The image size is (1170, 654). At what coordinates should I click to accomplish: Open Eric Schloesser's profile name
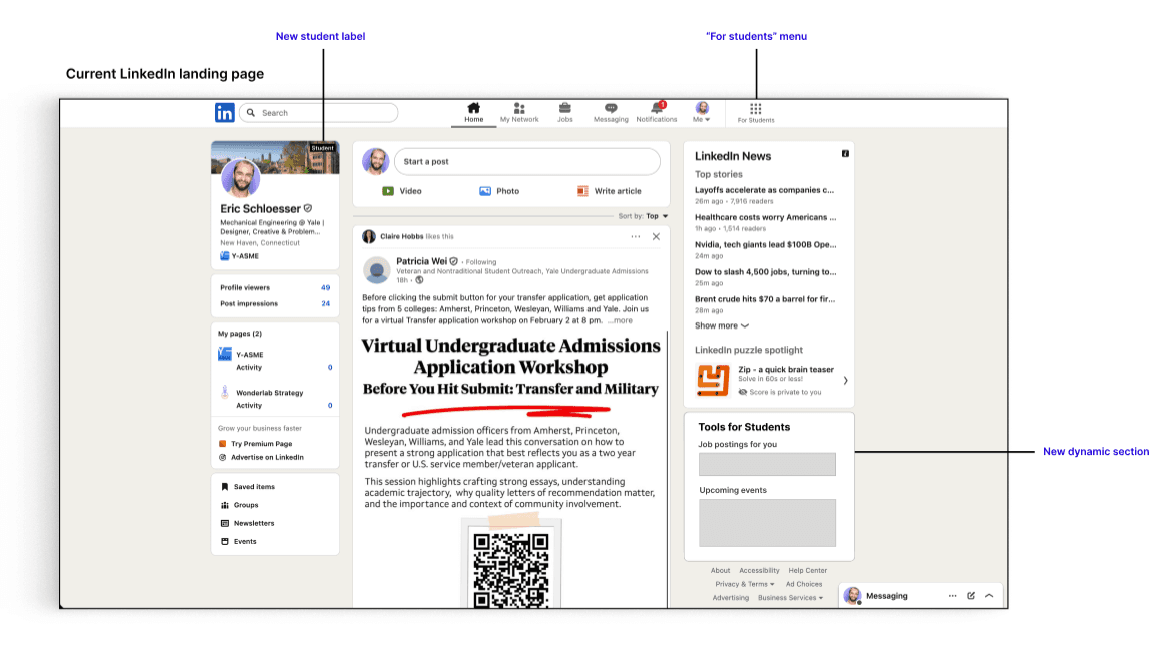pyautogui.click(x=260, y=208)
